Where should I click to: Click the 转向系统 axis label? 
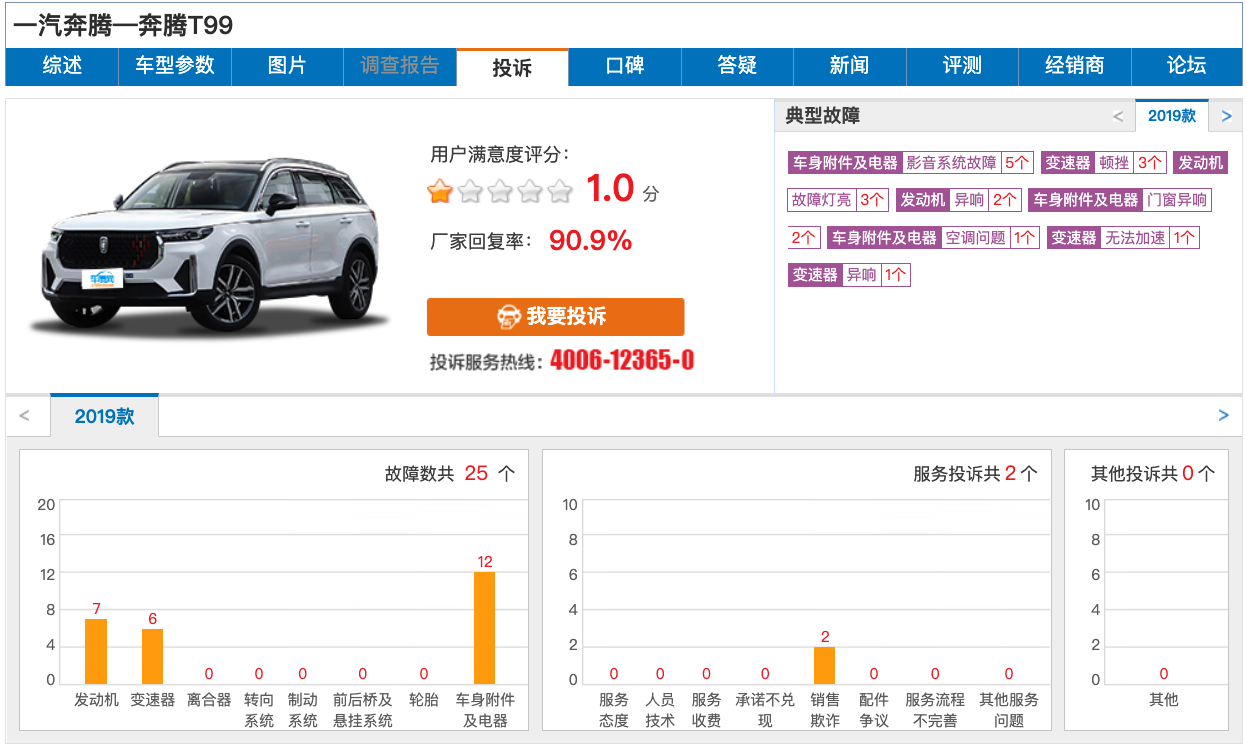click(259, 710)
